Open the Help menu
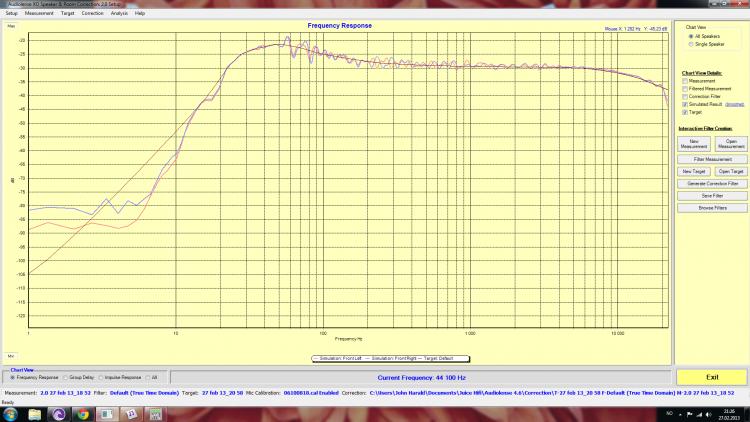Image resolution: width=750 pixels, height=422 pixels. (140, 13)
